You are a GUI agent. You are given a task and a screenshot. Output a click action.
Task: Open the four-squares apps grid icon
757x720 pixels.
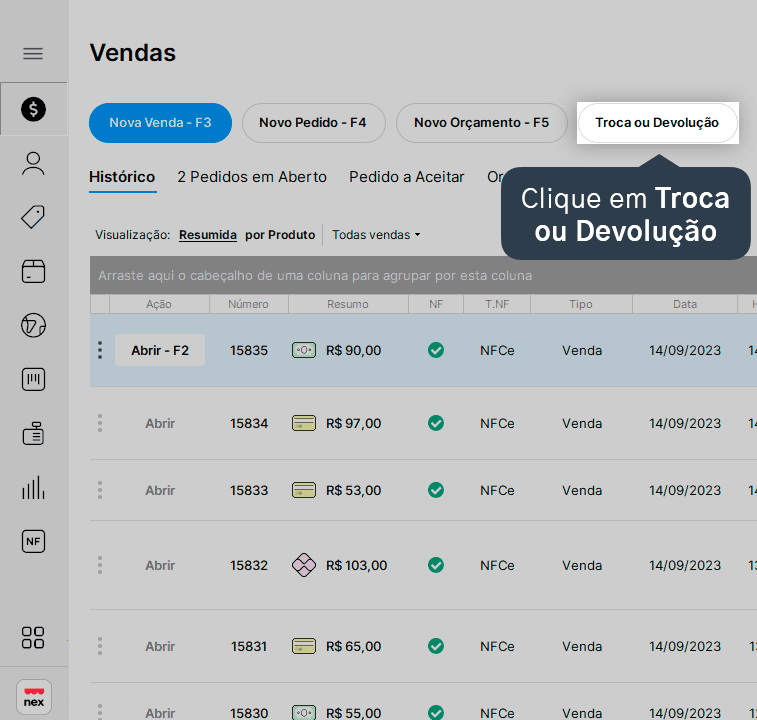(33, 638)
